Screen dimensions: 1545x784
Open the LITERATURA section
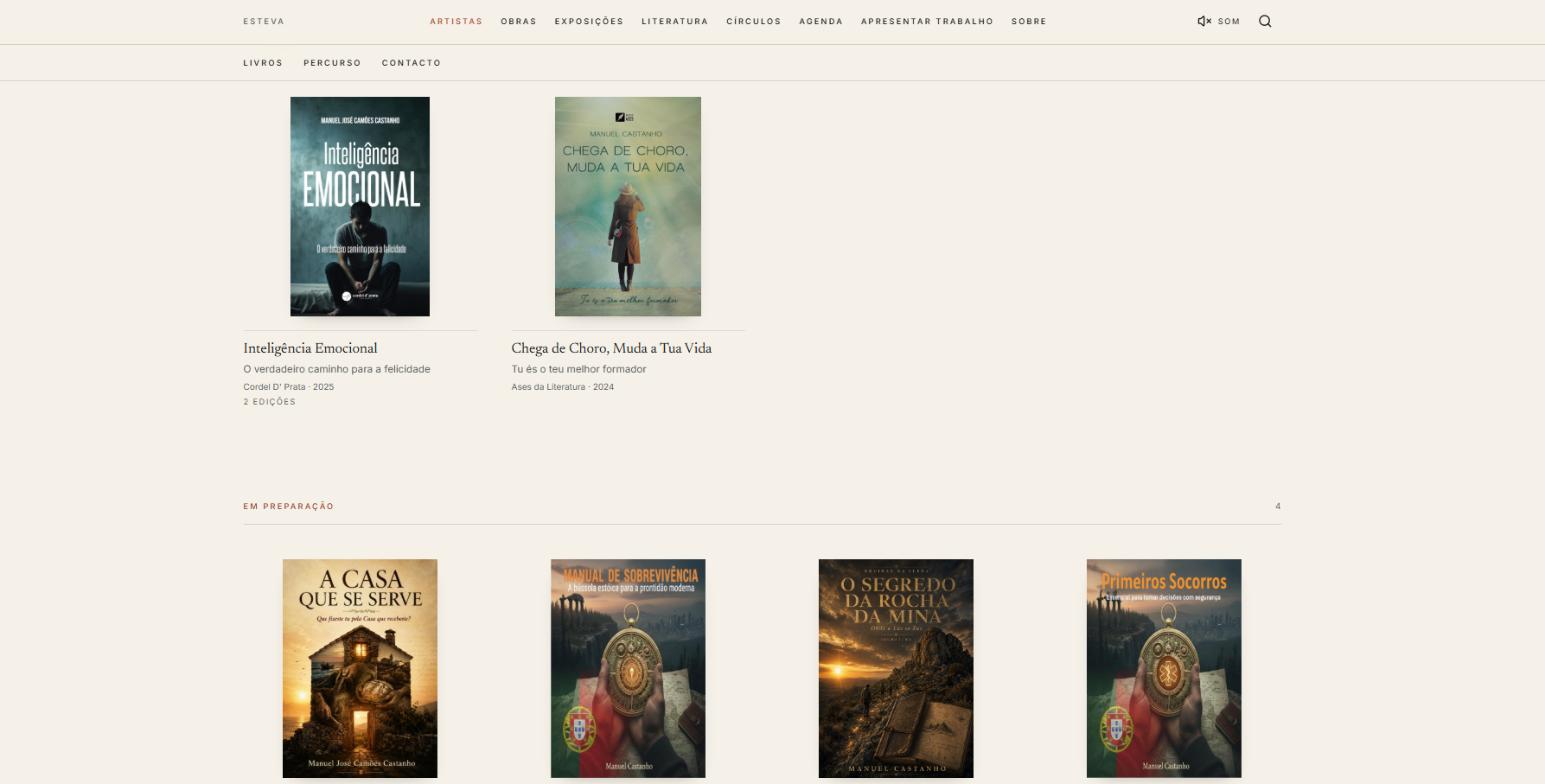tap(674, 22)
